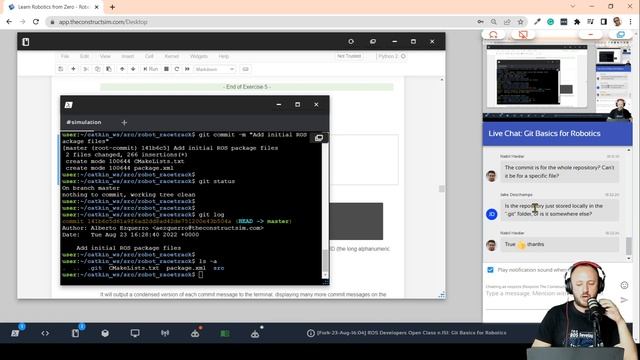Click the notebook window's reload circle icon
Screen dimensions: 640x360
[x=351, y=42]
